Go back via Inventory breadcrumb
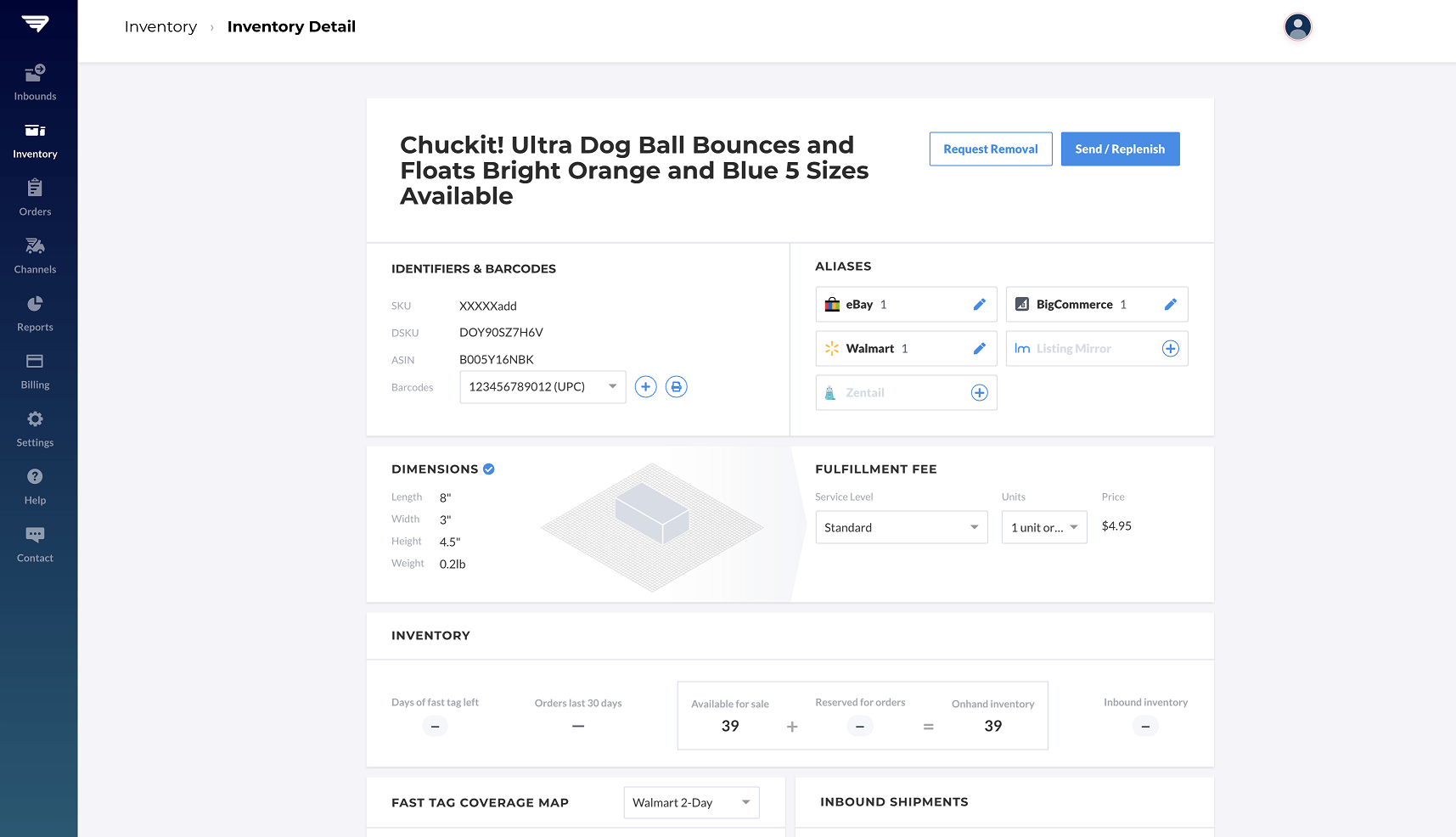Viewport: 1456px width, 837px height. pyautogui.click(x=160, y=26)
